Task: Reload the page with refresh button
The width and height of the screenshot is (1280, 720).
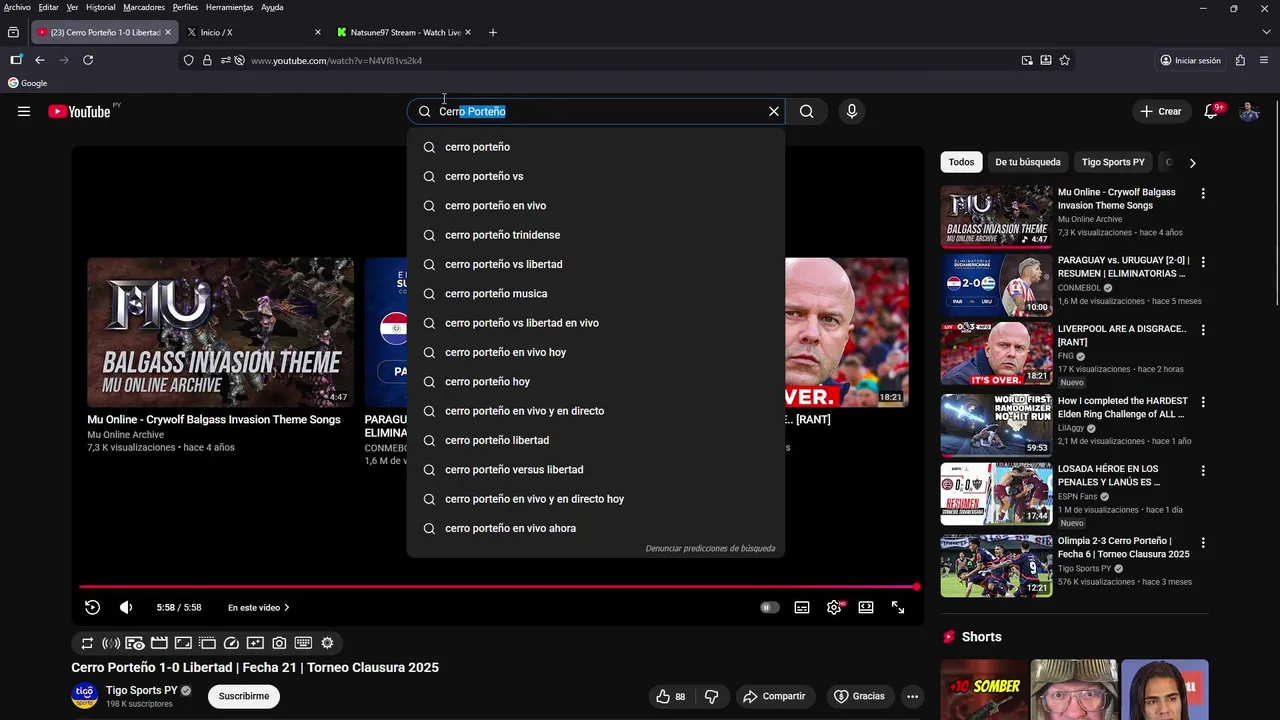Action: coord(88,60)
